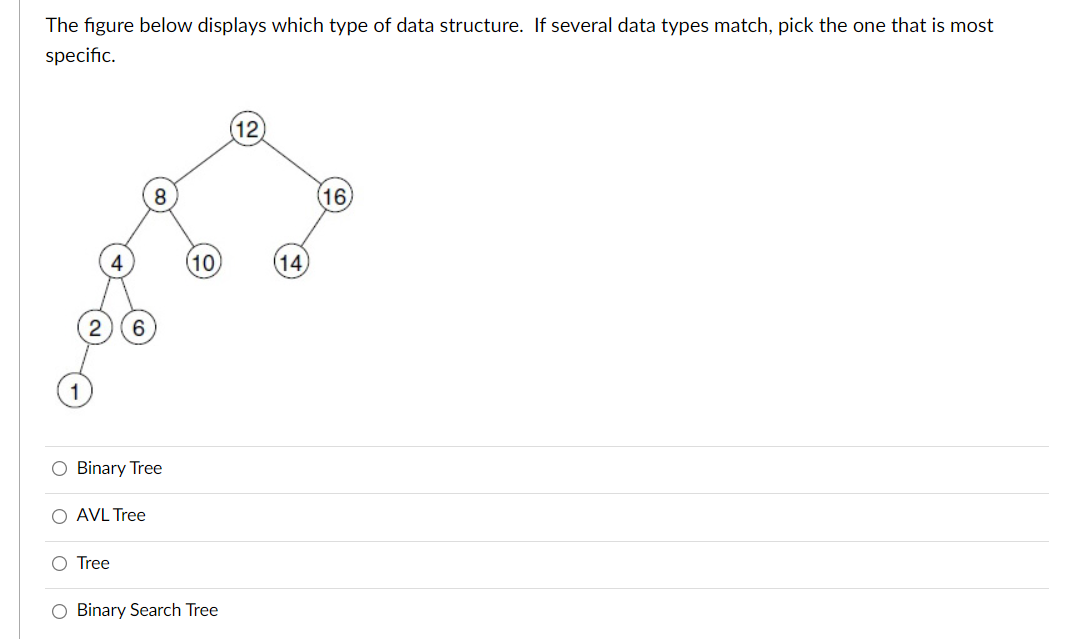Screen dimensions: 1066x639
Task: Click the AVL Tree option label text
Action: tap(111, 515)
